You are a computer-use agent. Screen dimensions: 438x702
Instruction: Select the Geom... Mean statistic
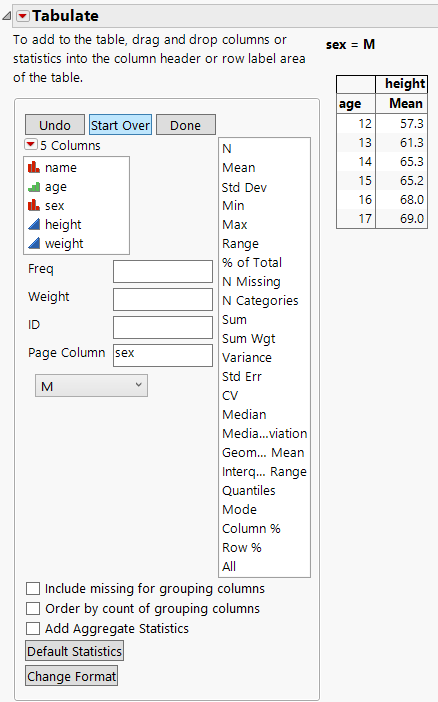point(263,453)
